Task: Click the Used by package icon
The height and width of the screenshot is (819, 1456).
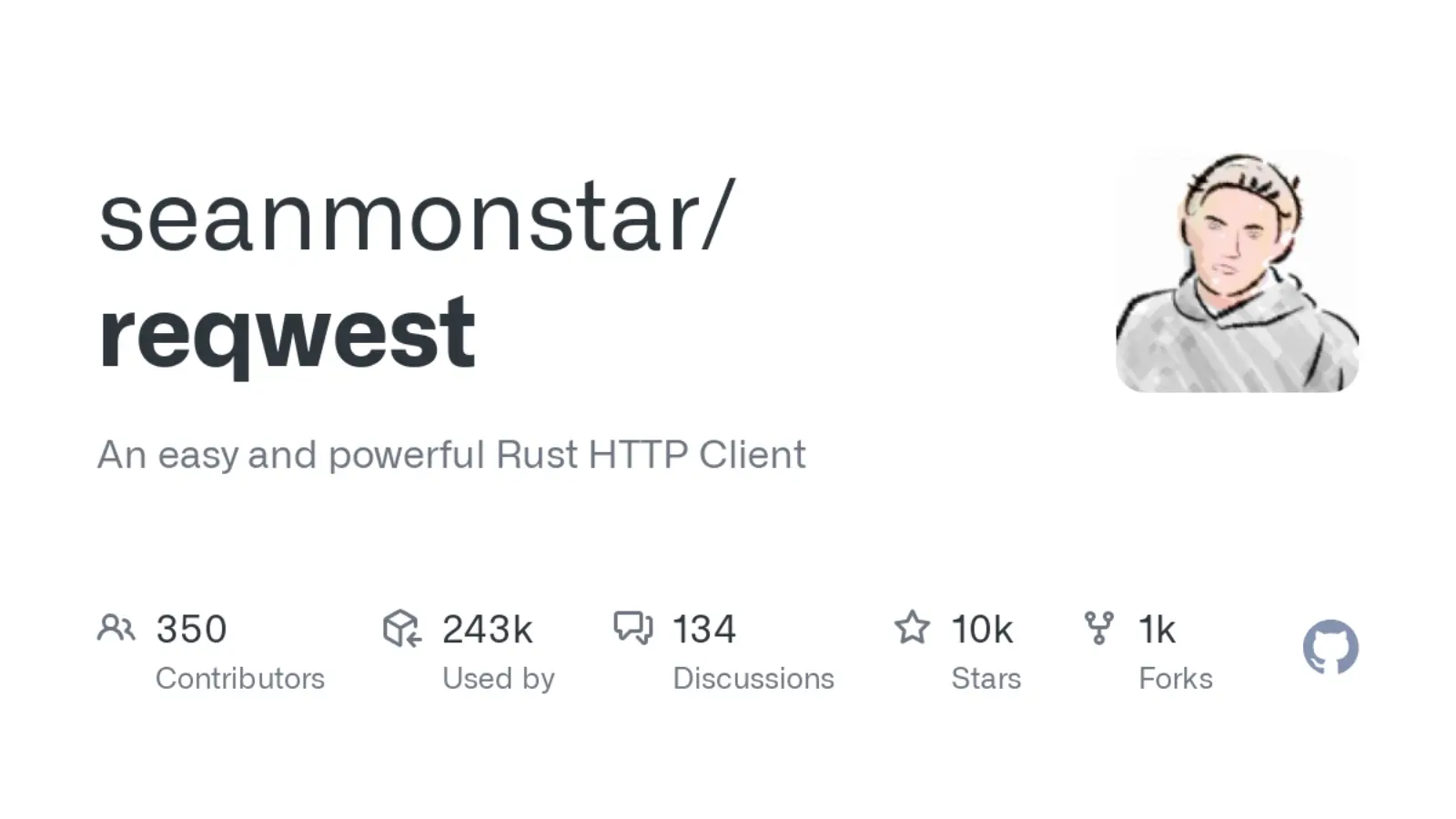Action: click(x=401, y=628)
